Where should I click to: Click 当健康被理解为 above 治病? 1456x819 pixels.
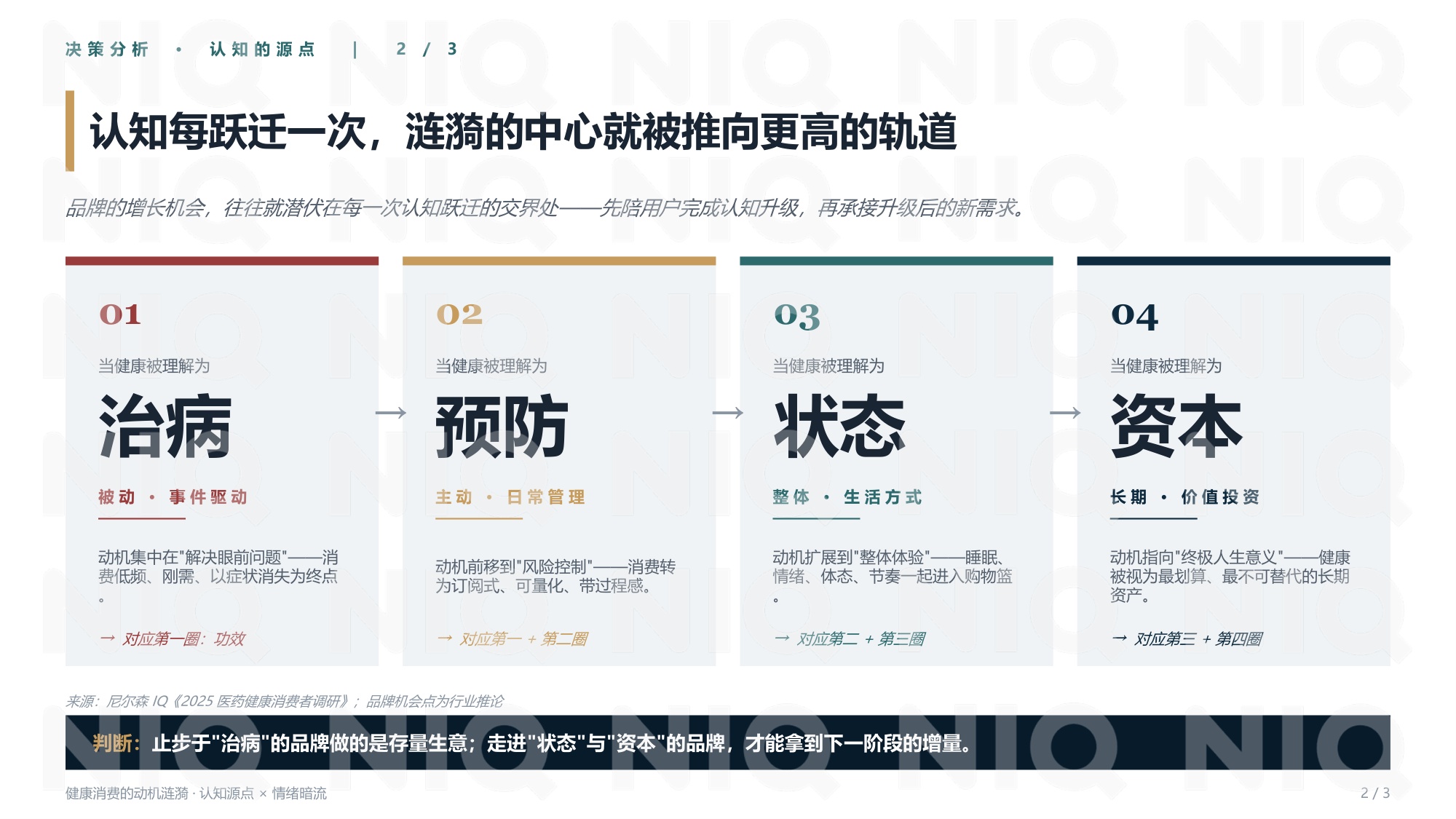(x=154, y=365)
